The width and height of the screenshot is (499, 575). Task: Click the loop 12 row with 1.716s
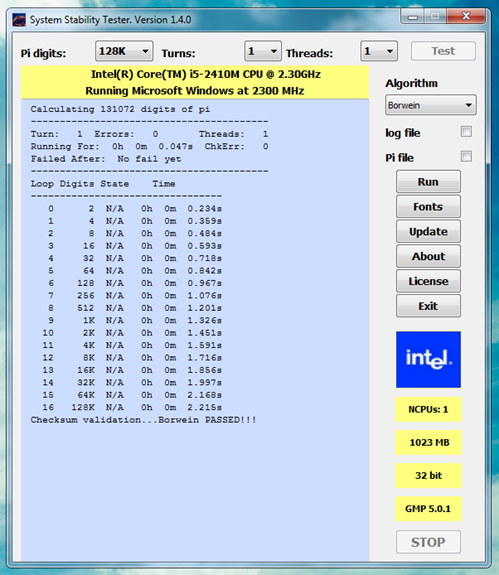click(x=132, y=358)
